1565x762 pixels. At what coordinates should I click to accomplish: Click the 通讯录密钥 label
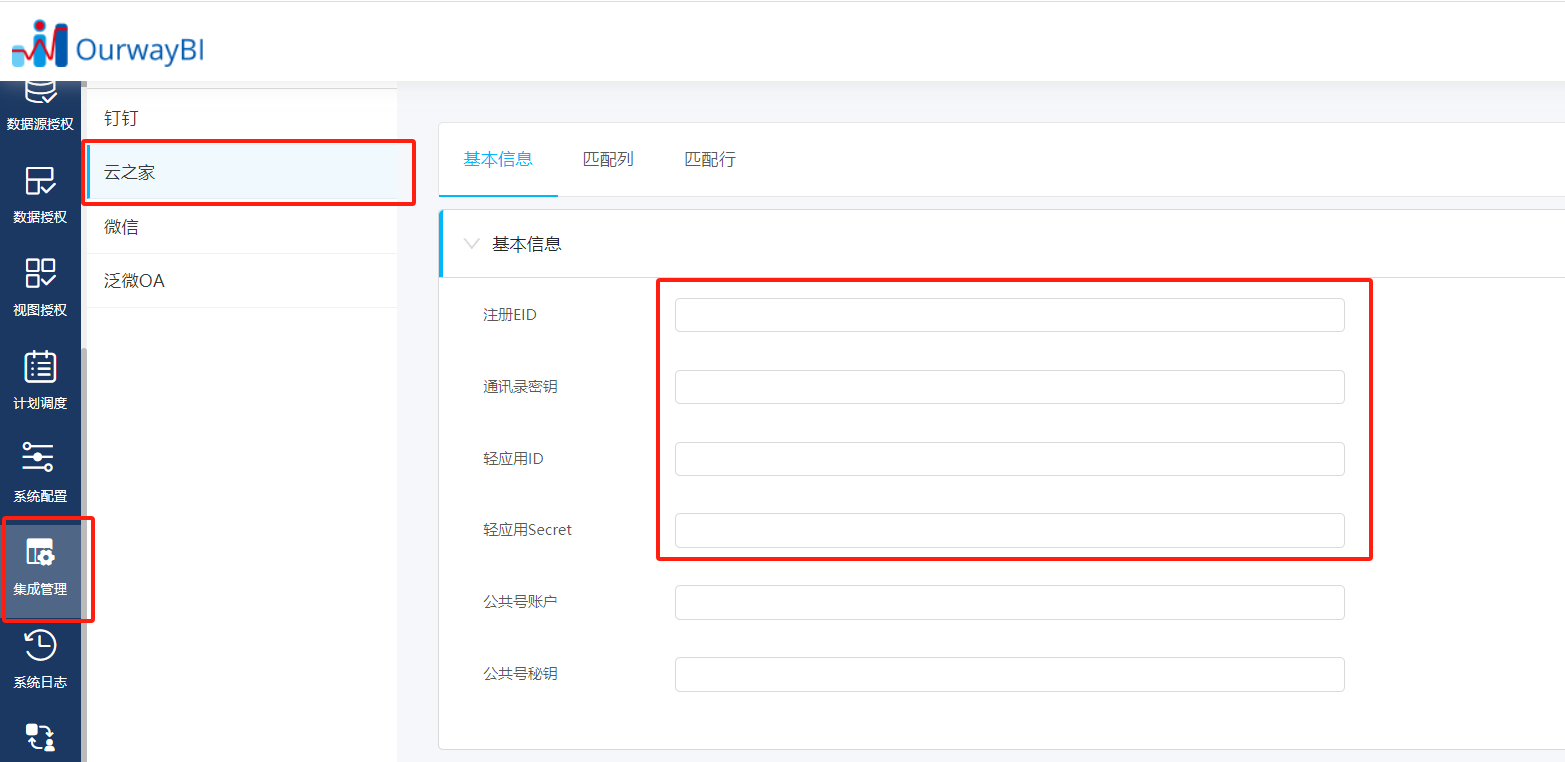520,386
